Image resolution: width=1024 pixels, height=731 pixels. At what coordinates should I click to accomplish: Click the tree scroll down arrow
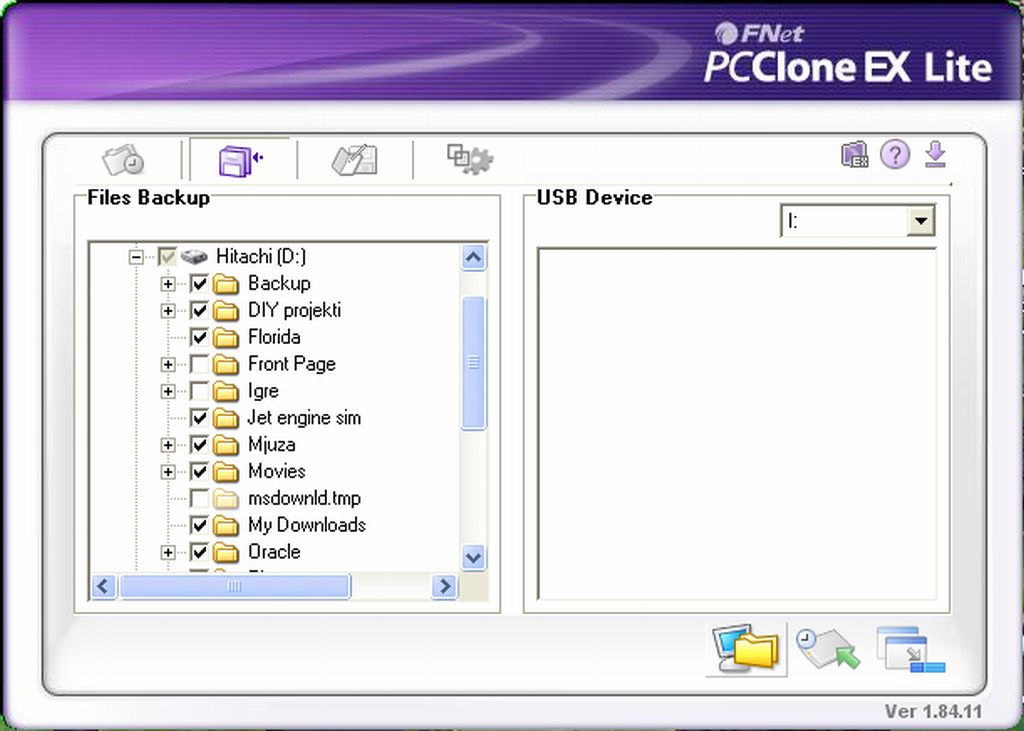[473, 558]
